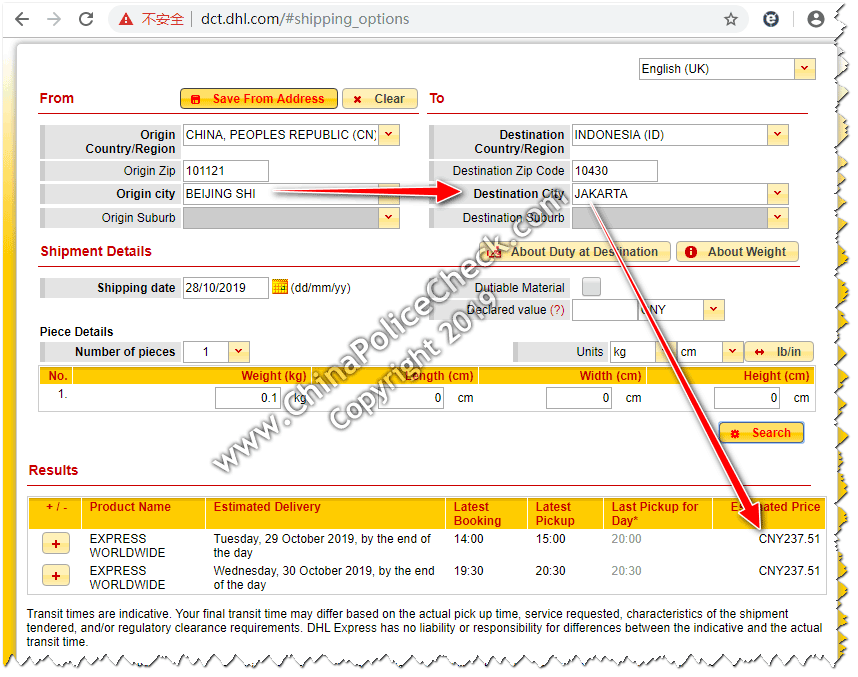The image size is (858, 677).
Task: Click the browser address bar URL
Action: pyautogui.click(x=305, y=19)
